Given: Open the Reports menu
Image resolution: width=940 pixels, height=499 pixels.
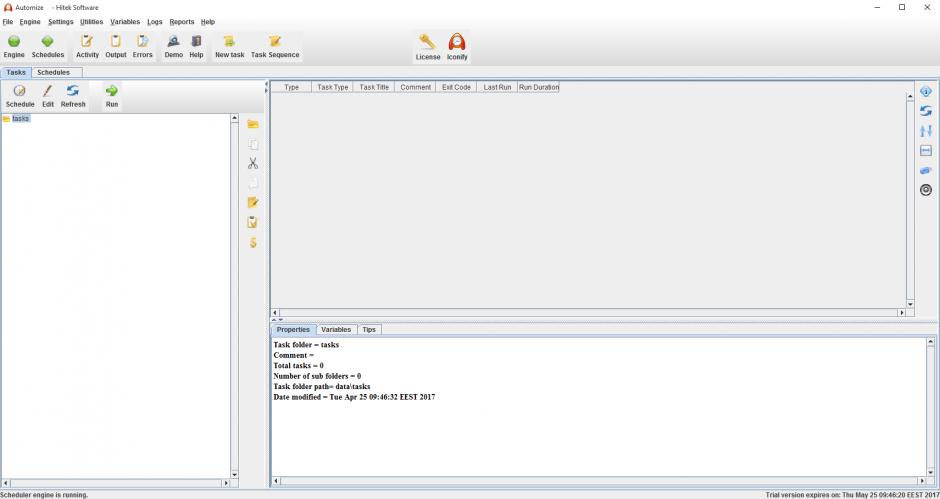Looking at the screenshot, I should click(x=182, y=22).
